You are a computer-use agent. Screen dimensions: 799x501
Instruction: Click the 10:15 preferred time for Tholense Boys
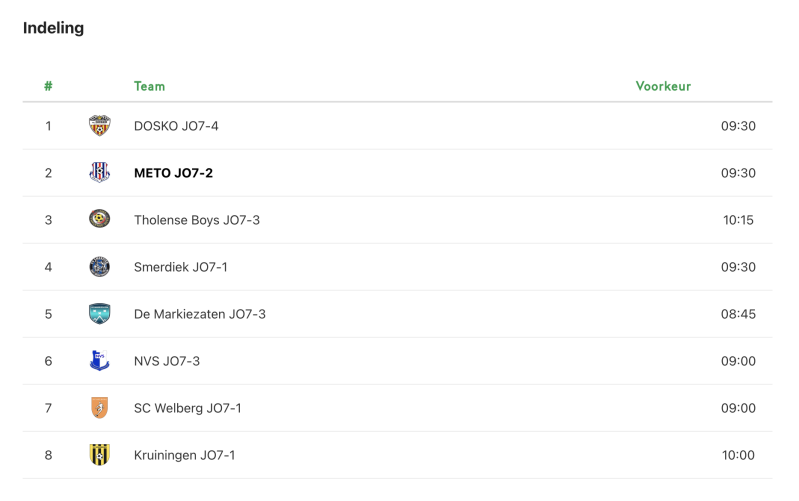[738, 220]
